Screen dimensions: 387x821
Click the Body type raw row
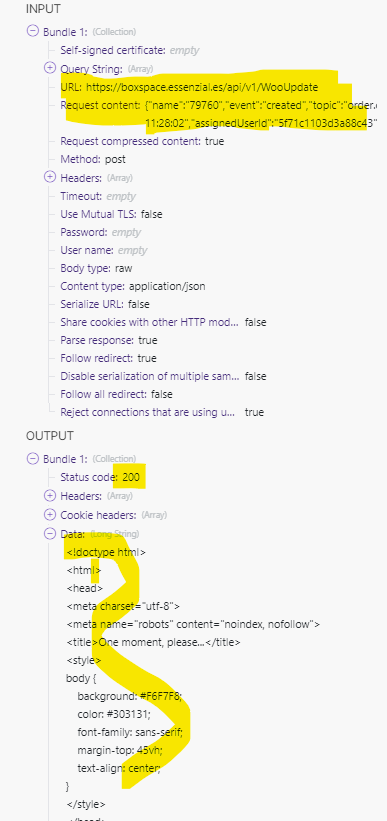96,268
